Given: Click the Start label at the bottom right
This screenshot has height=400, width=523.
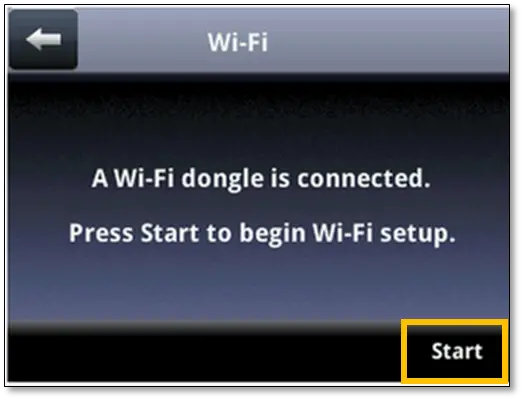Looking at the screenshot, I should pyautogui.click(x=457, y=351).
